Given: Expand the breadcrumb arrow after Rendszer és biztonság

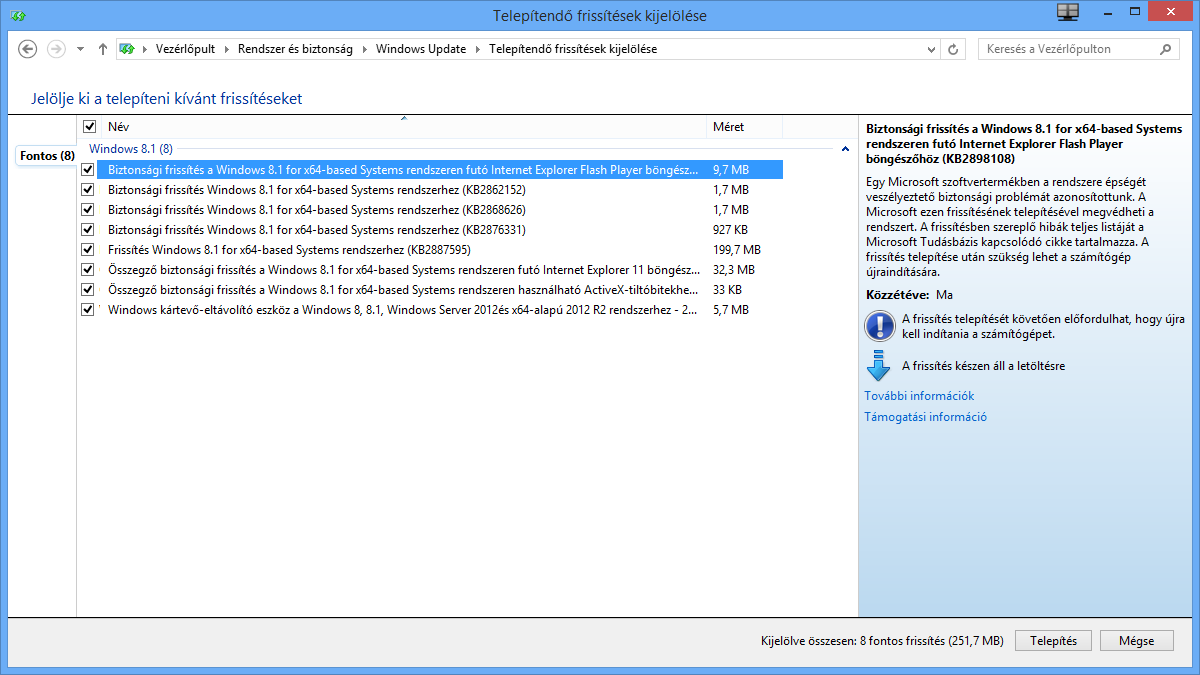Looking at the screenshot, I should pyautogui.click(x=365, y=49).
